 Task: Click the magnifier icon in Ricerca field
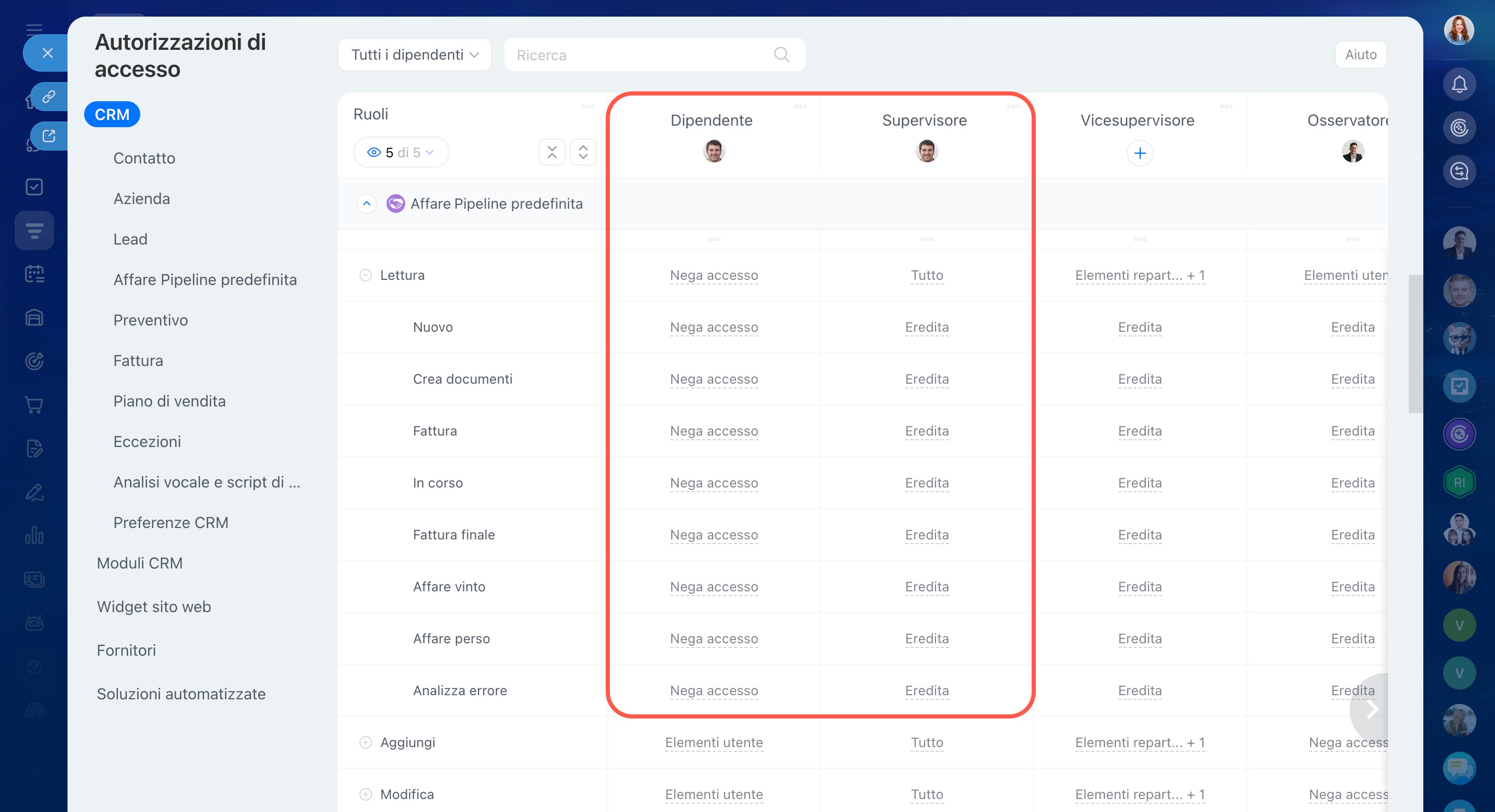click(x=781, y=55)
